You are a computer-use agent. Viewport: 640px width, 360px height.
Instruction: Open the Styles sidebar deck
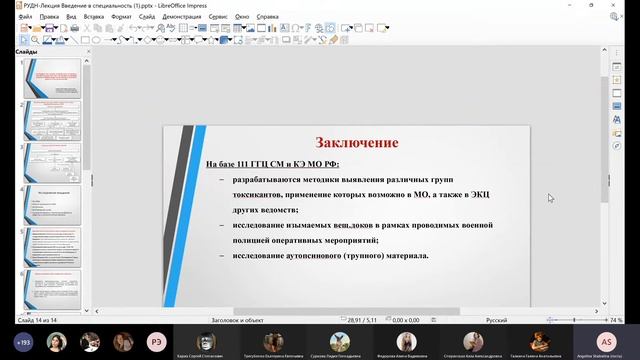(x=617, y=120)
